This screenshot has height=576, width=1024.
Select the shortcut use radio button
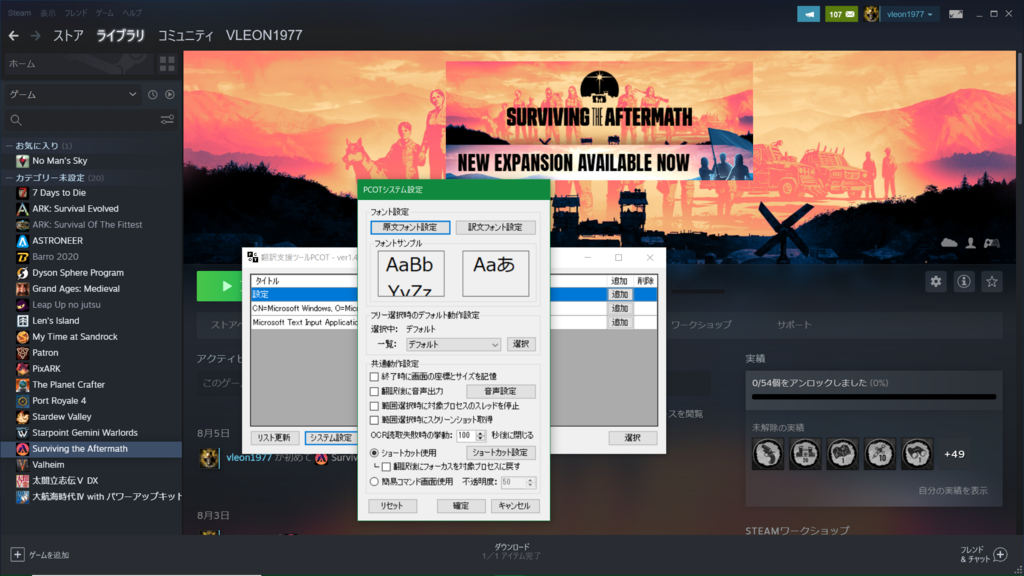pos(374,453)
